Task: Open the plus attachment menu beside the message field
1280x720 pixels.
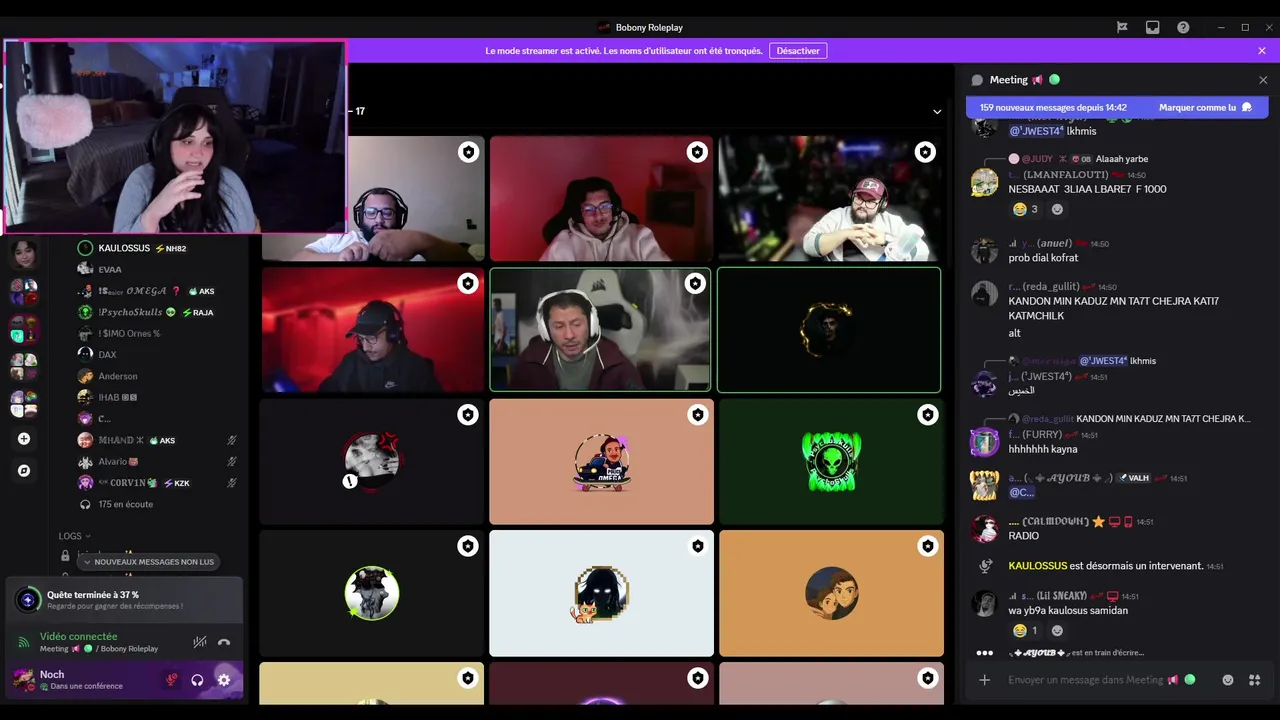Action: 985,680
